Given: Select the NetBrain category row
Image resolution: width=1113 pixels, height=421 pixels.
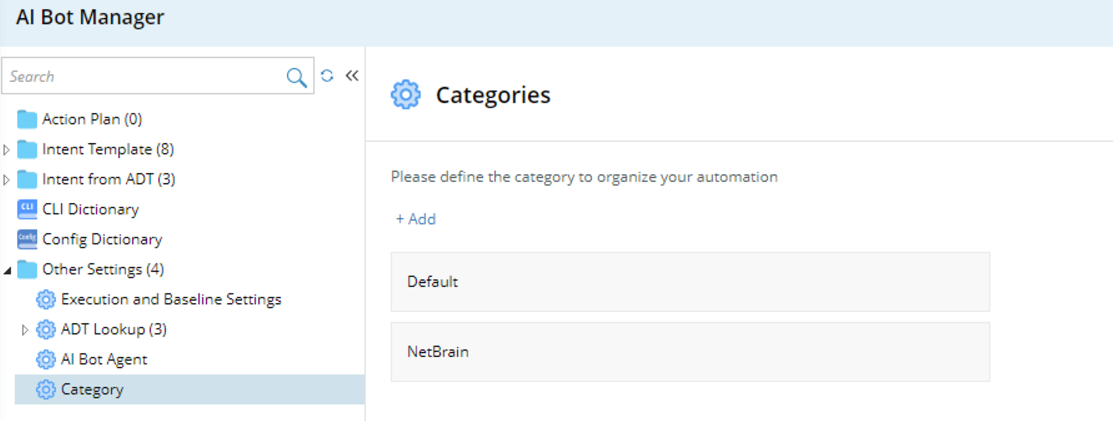Looking at the screenshot, I should (690, 352).
